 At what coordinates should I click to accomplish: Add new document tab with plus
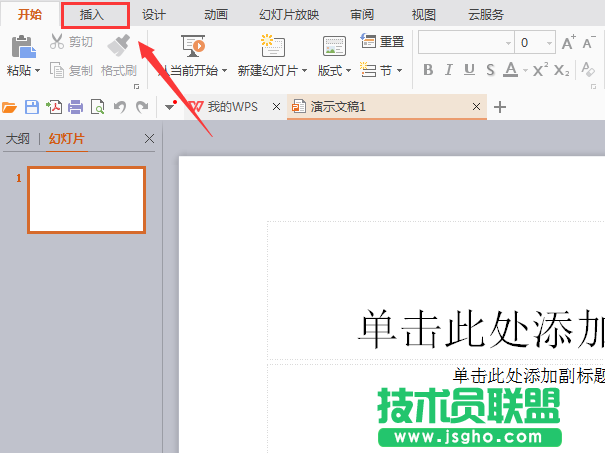pos(500,107)
